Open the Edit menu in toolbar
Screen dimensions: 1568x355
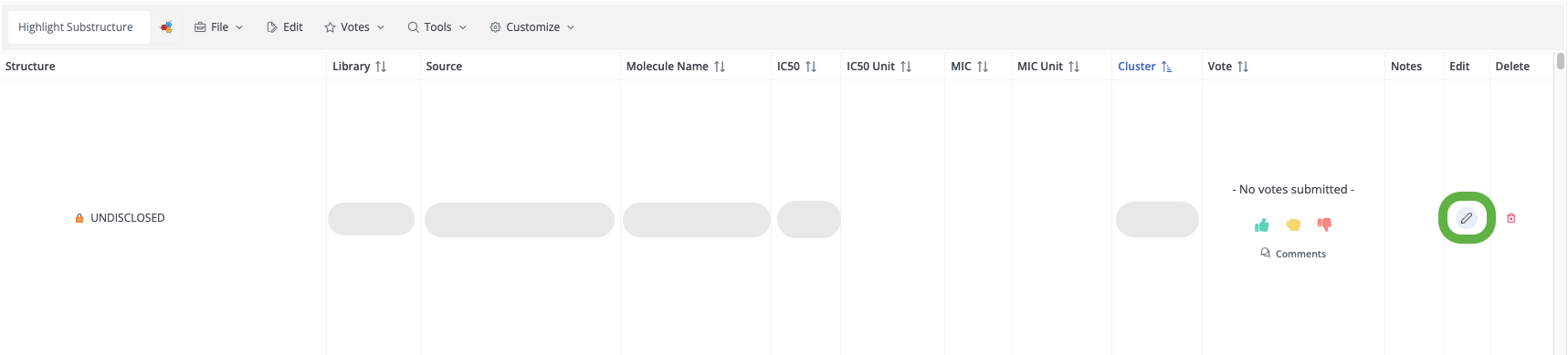pos(285,27)
